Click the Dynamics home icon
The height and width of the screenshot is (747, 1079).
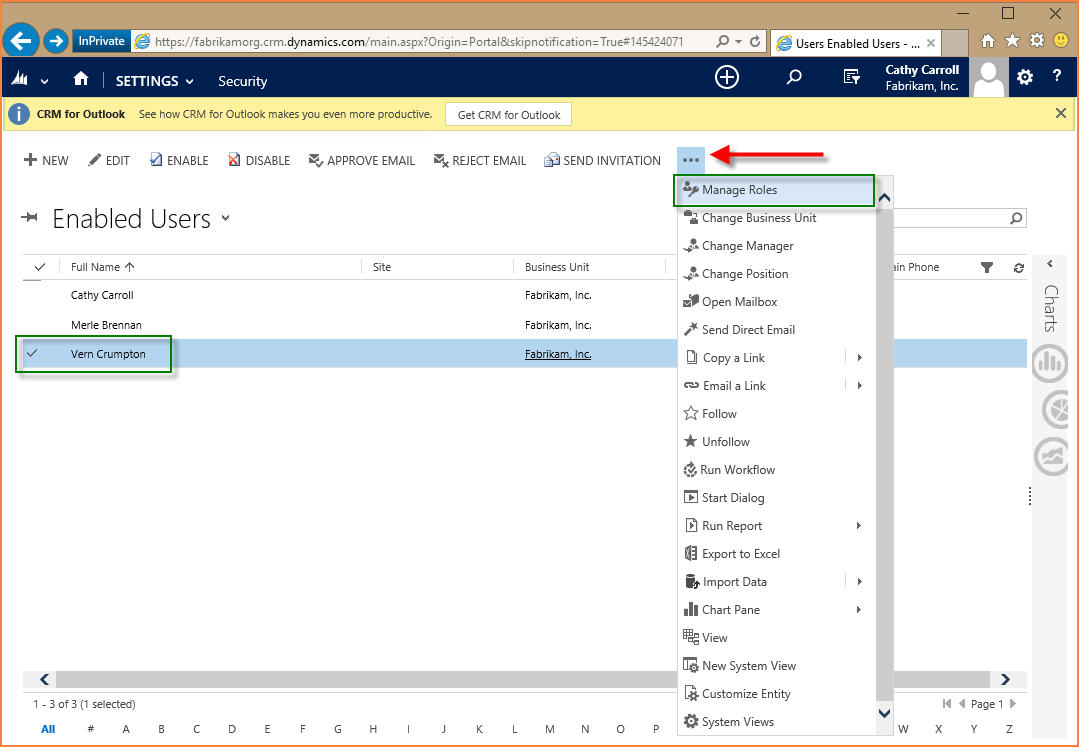pos(81,80)
